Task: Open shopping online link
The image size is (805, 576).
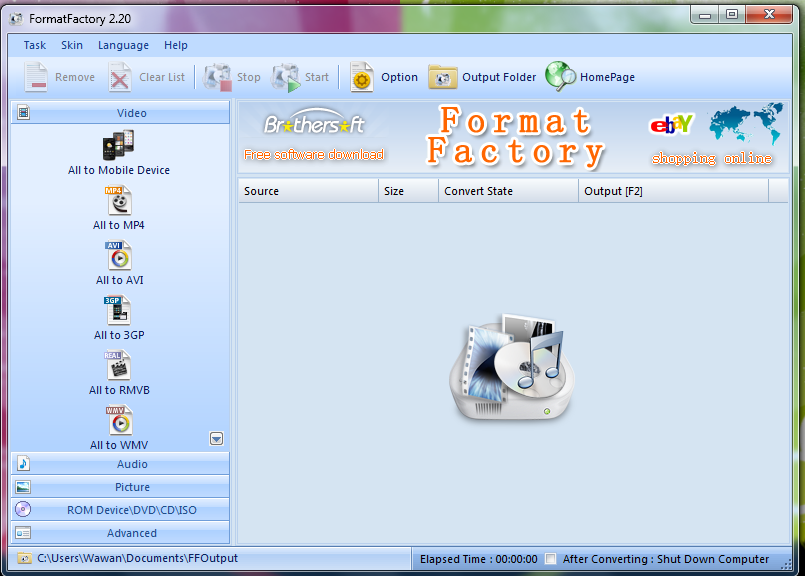Action: click(712, 159)
